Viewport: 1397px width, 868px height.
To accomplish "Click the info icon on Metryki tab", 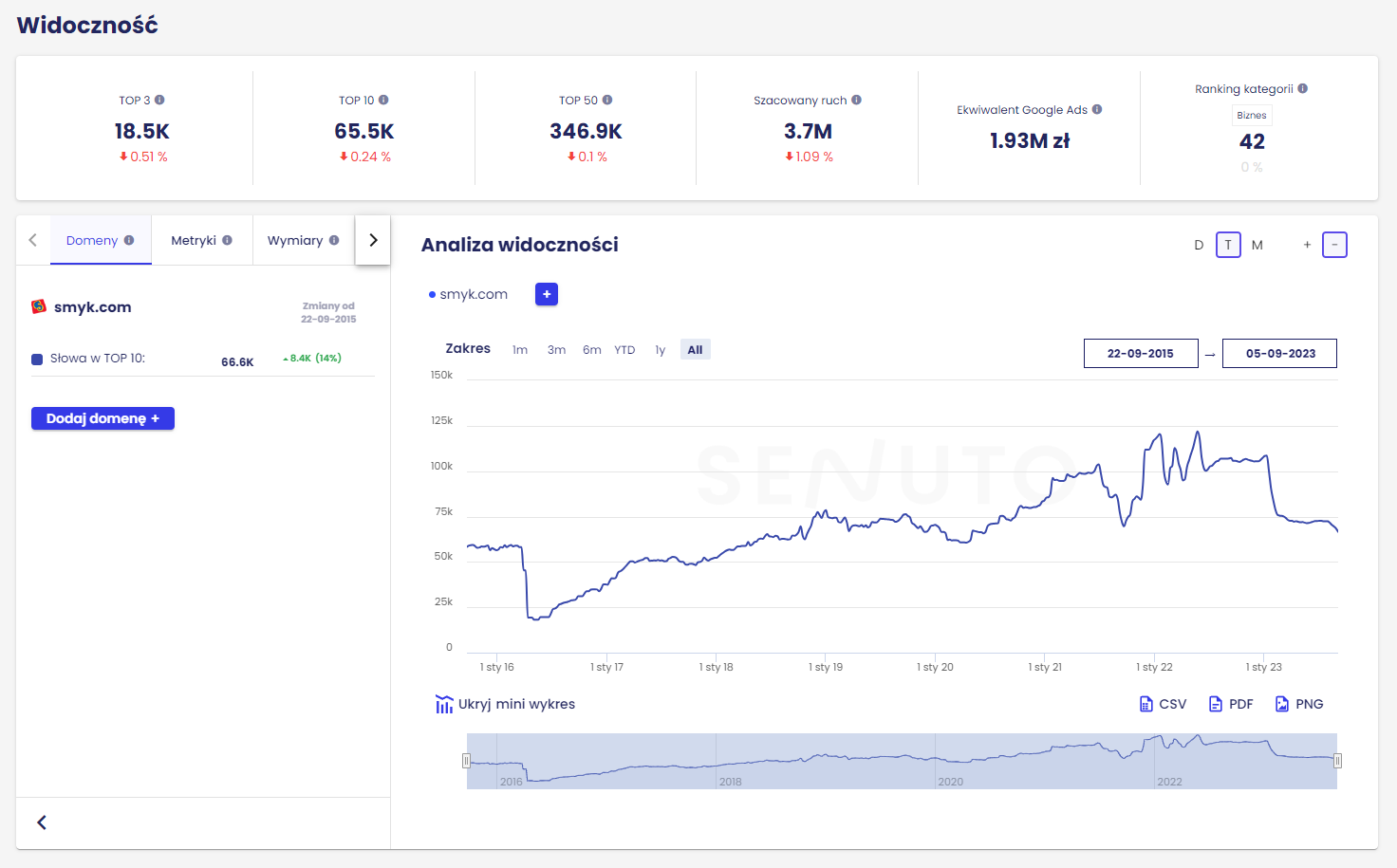I will [227, 240].
